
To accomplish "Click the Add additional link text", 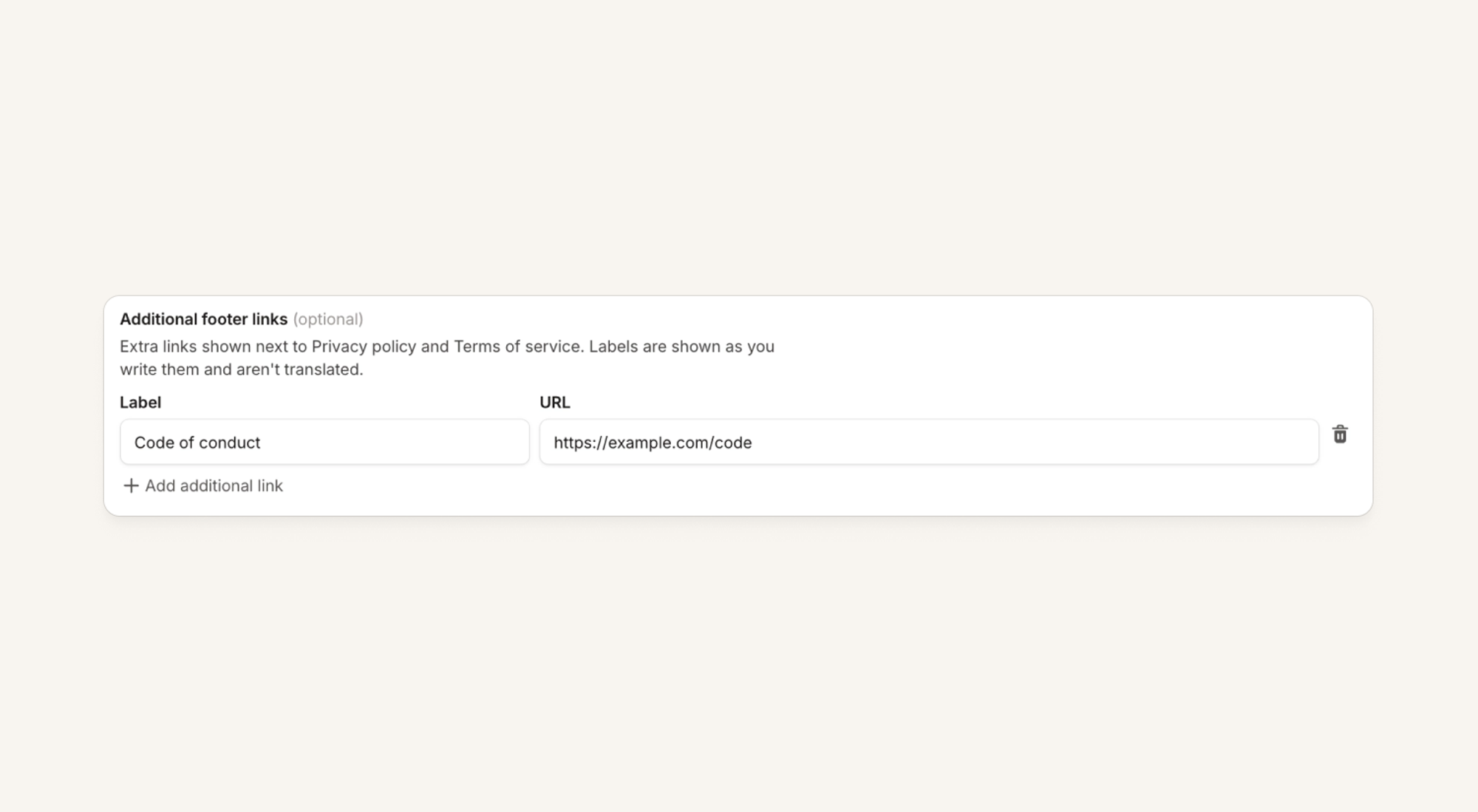I will [214, 485].
